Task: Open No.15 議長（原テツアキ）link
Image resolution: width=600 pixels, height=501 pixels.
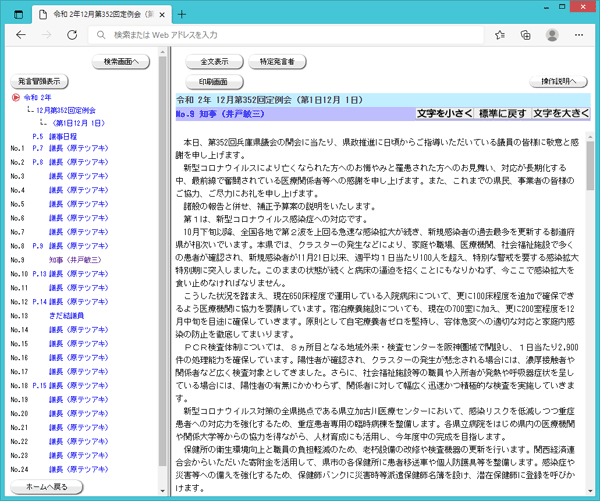Action: pyautogui.click(x=78, y=344)
